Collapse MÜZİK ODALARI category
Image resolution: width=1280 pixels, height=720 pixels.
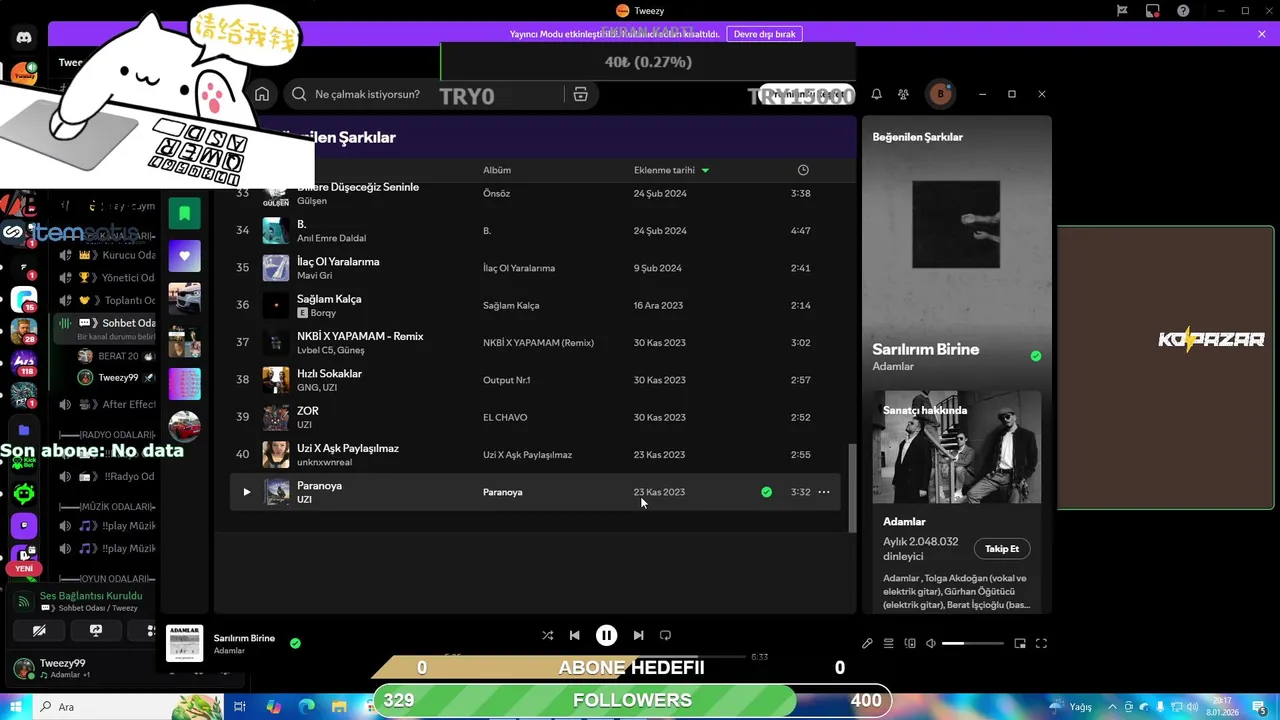pos(107,507)
